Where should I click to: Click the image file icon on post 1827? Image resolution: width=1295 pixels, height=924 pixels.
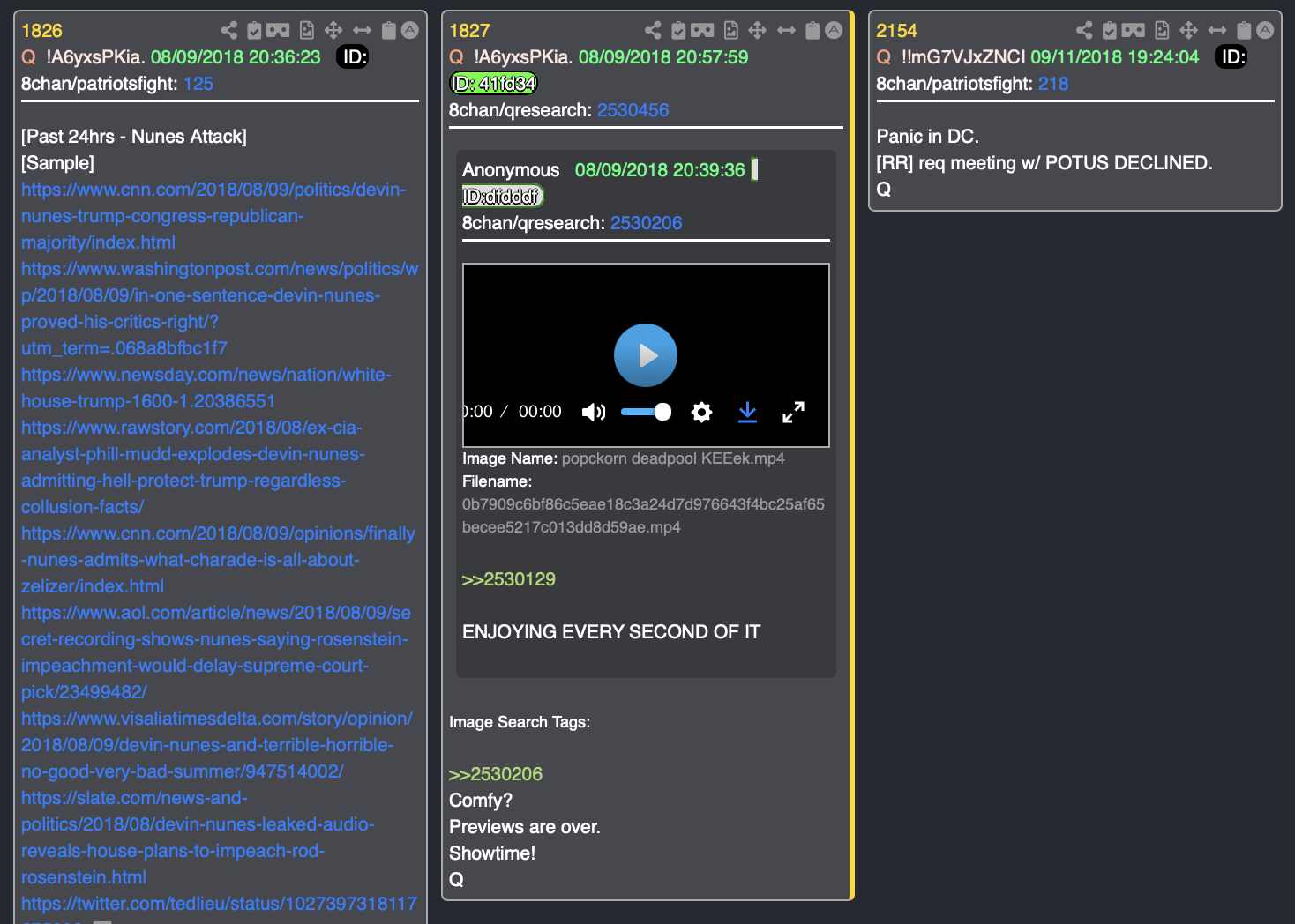730,31
